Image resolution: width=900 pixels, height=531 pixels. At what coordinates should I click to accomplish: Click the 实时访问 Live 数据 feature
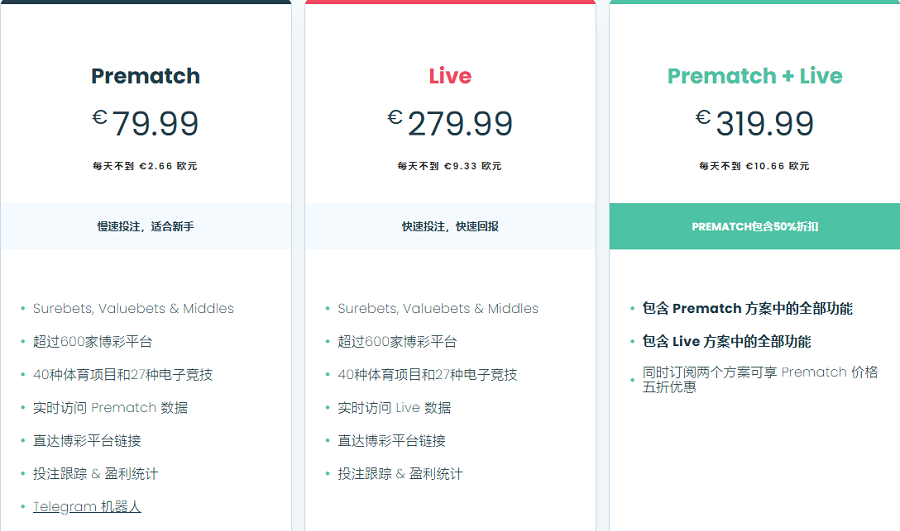(394, 408)
